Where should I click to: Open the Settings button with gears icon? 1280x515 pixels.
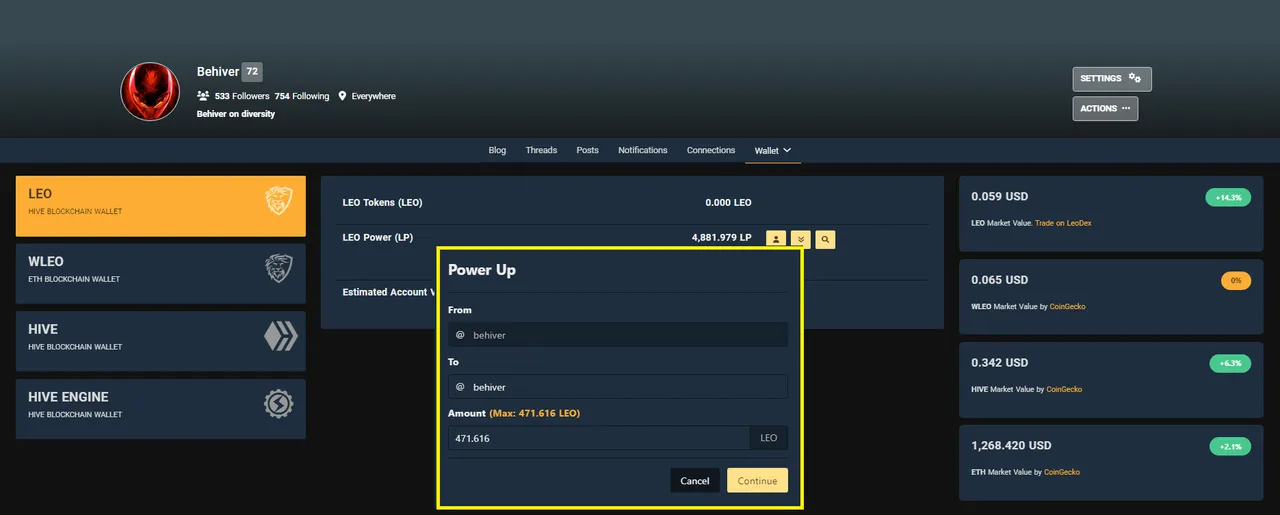[x=1112, y=79]
